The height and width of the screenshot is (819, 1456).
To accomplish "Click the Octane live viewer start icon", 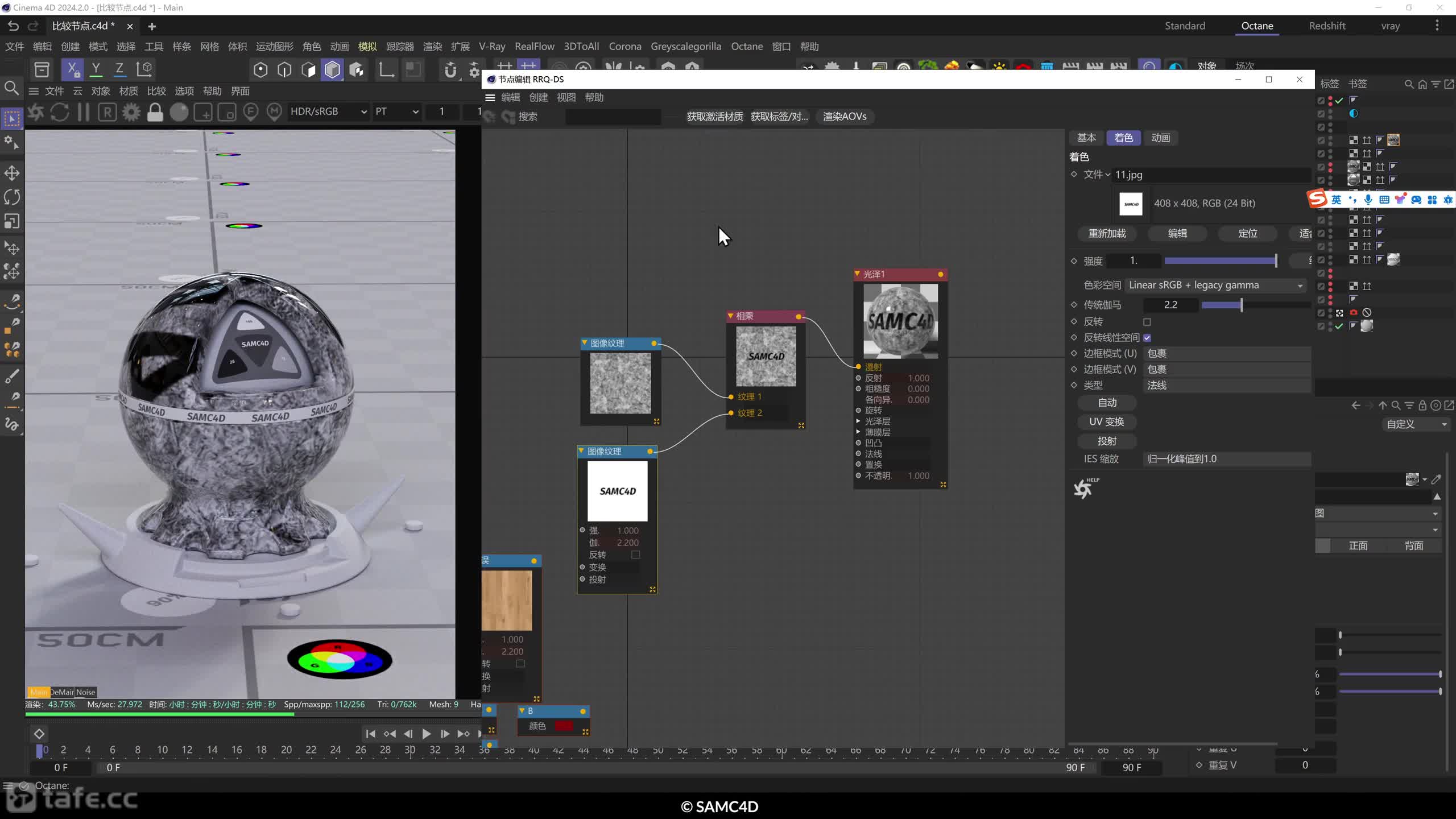I will (36, 112).
